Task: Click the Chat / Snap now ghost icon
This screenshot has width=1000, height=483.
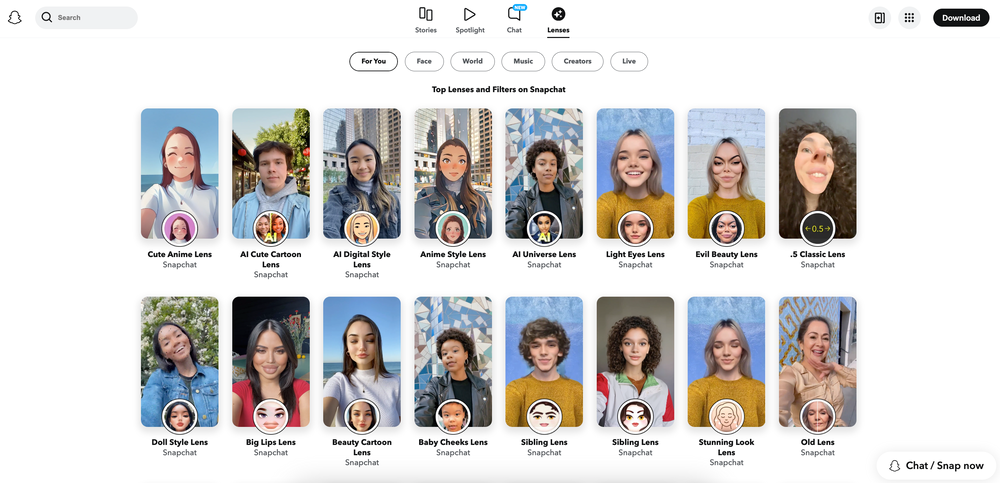Action: pos(894,466)
